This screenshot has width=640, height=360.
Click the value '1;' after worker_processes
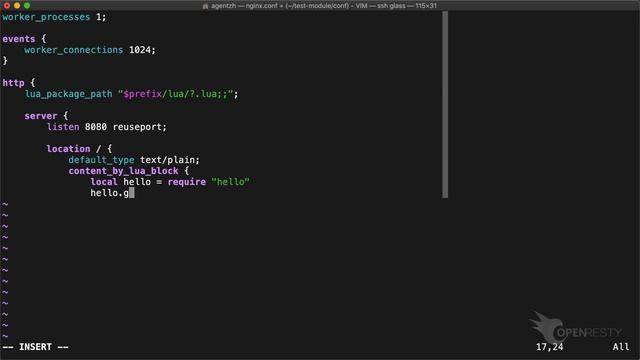(x=101, y=17)
